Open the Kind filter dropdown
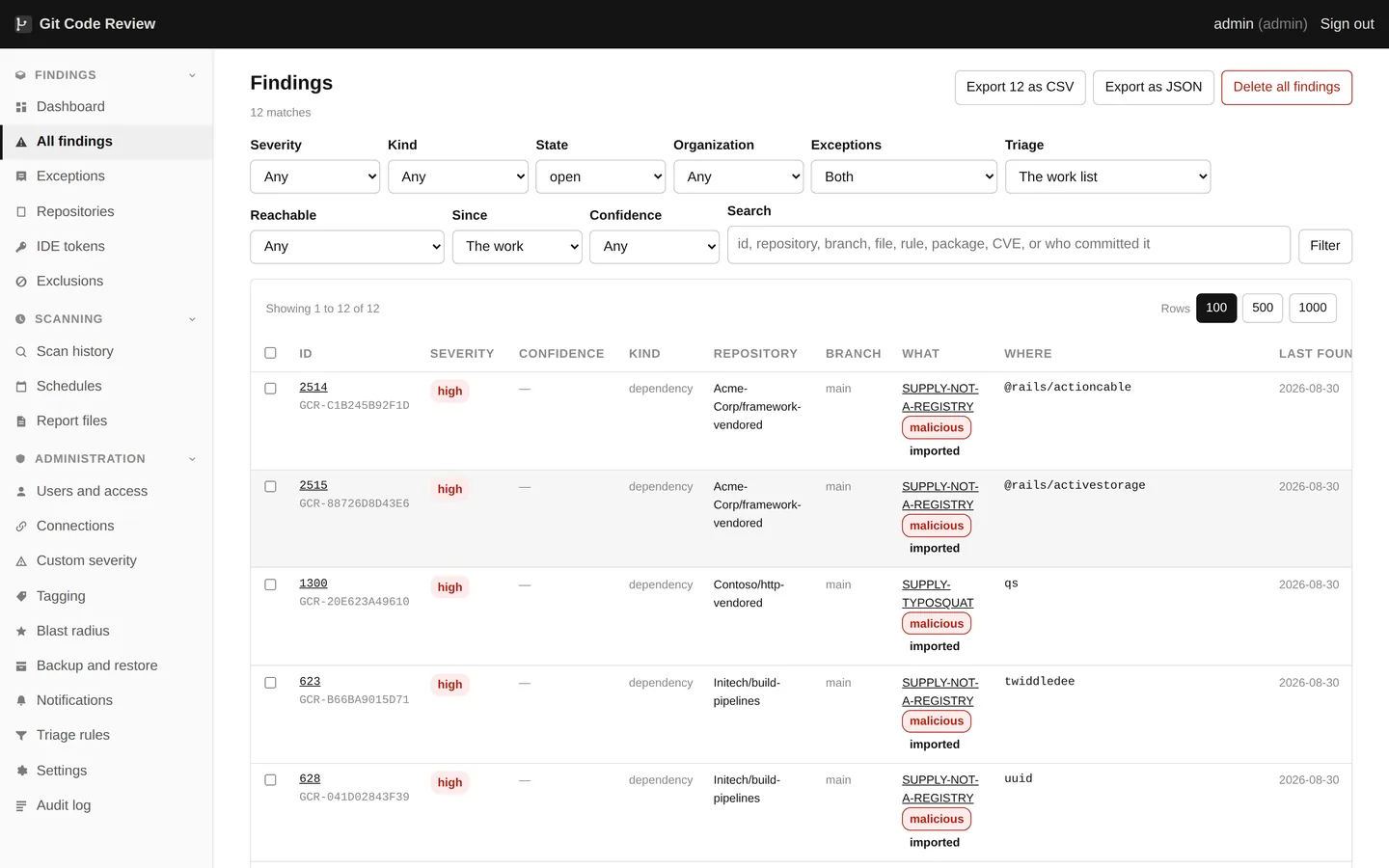This screenshot has height=868, width=1389. (x=458, y=176)
